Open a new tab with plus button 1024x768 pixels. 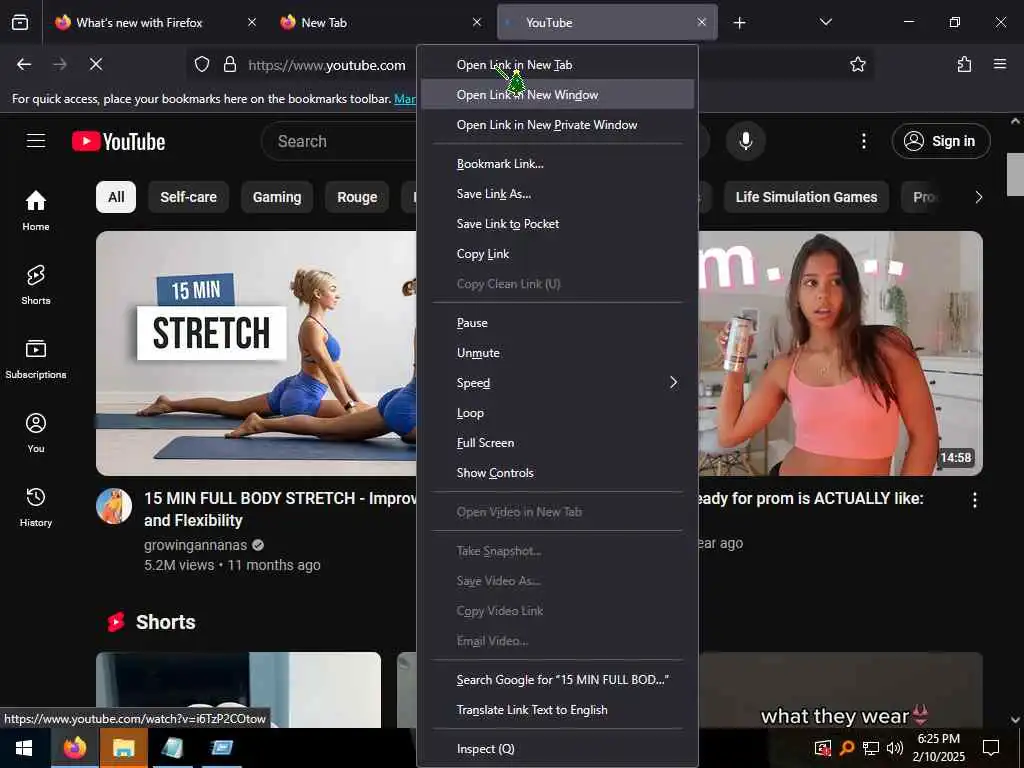pos(739,23)
